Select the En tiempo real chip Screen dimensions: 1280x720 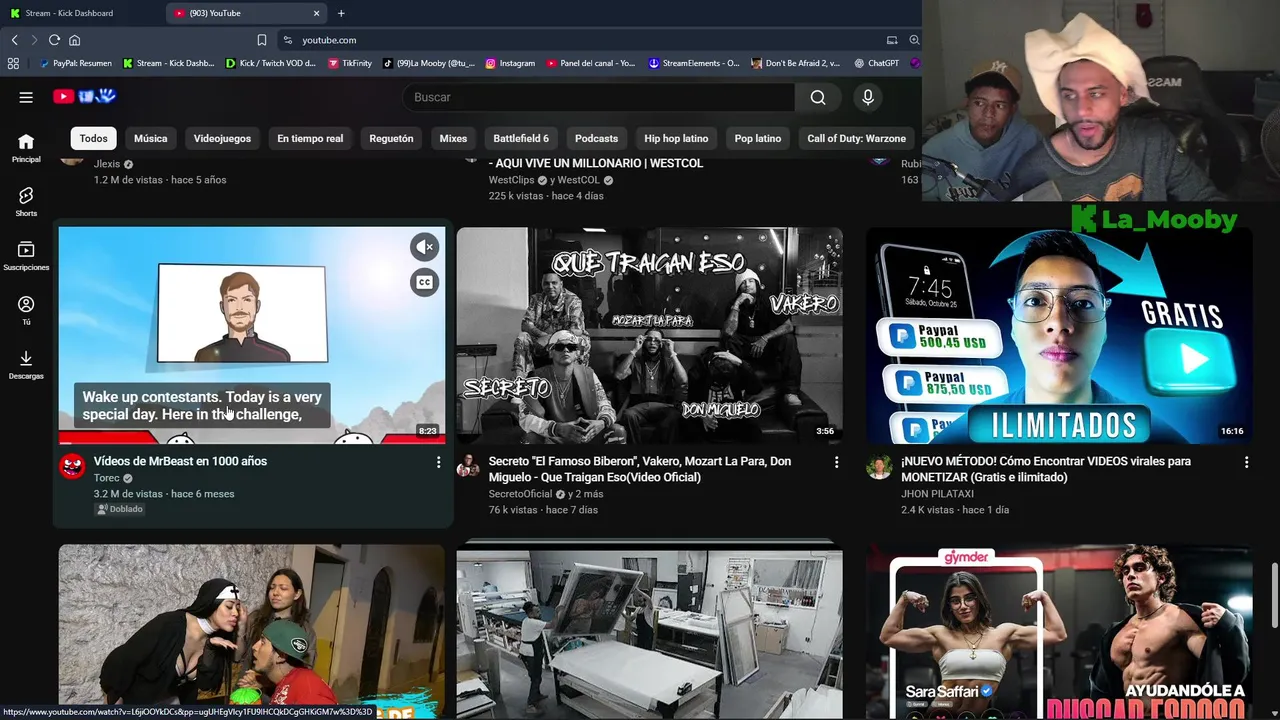click(x=310, y=139)
